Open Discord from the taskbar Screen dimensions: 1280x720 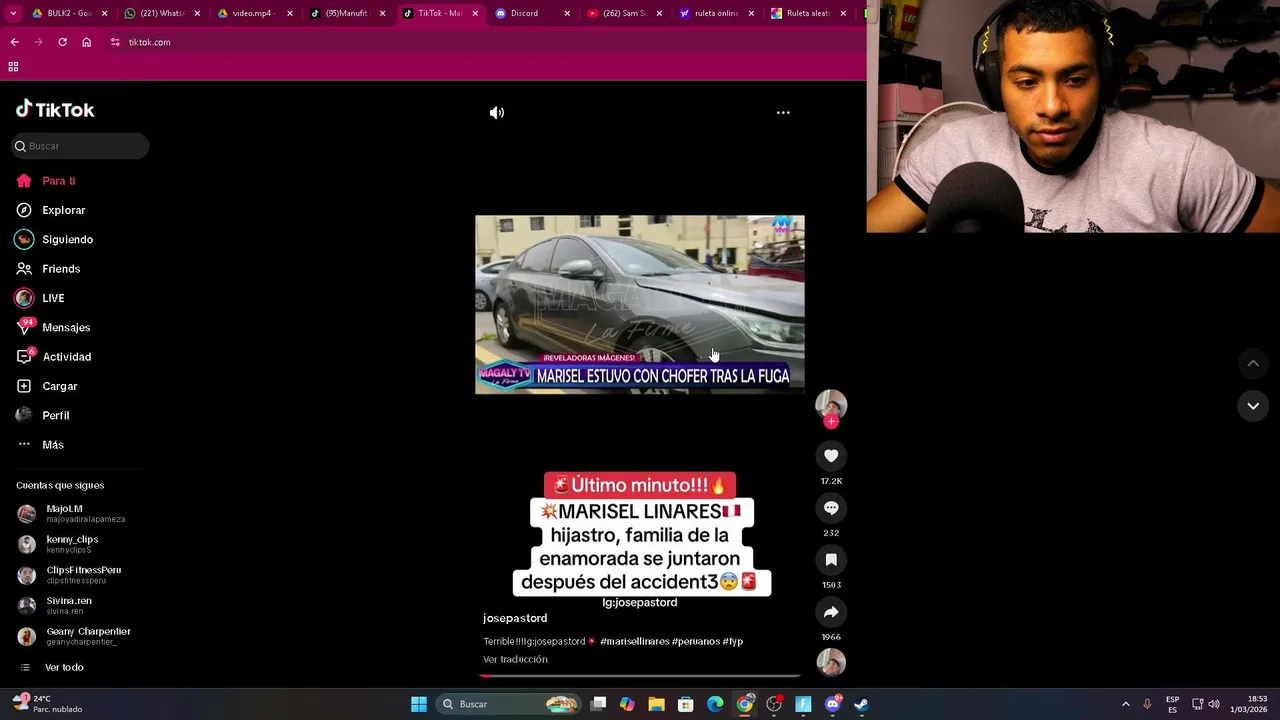pyautogui.click(x=833, y=704)
